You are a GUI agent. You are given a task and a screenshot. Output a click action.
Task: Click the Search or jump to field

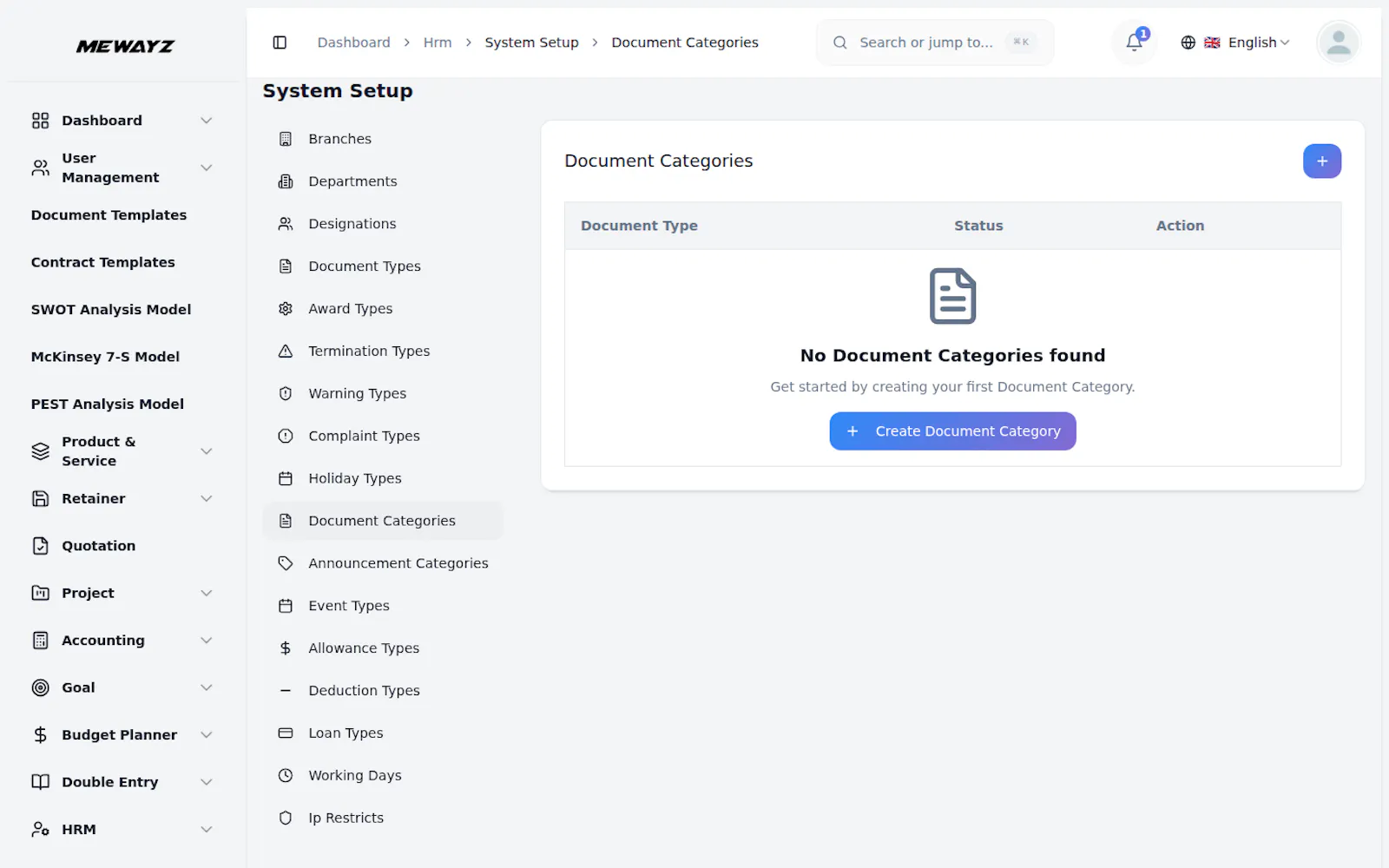pyautogui.click(x=935, y=43)
